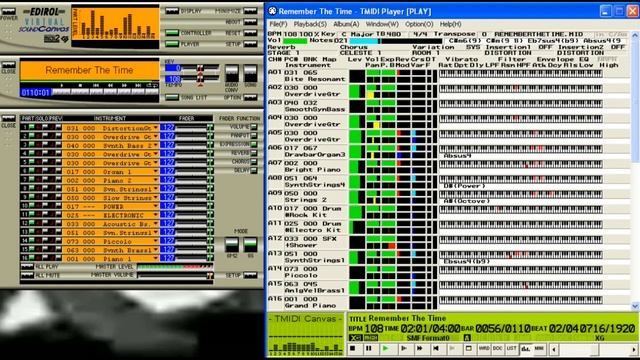Click return-to-start icon in Edirol player
The width and height of the screenshot is (640, 360).
(96, 85)
